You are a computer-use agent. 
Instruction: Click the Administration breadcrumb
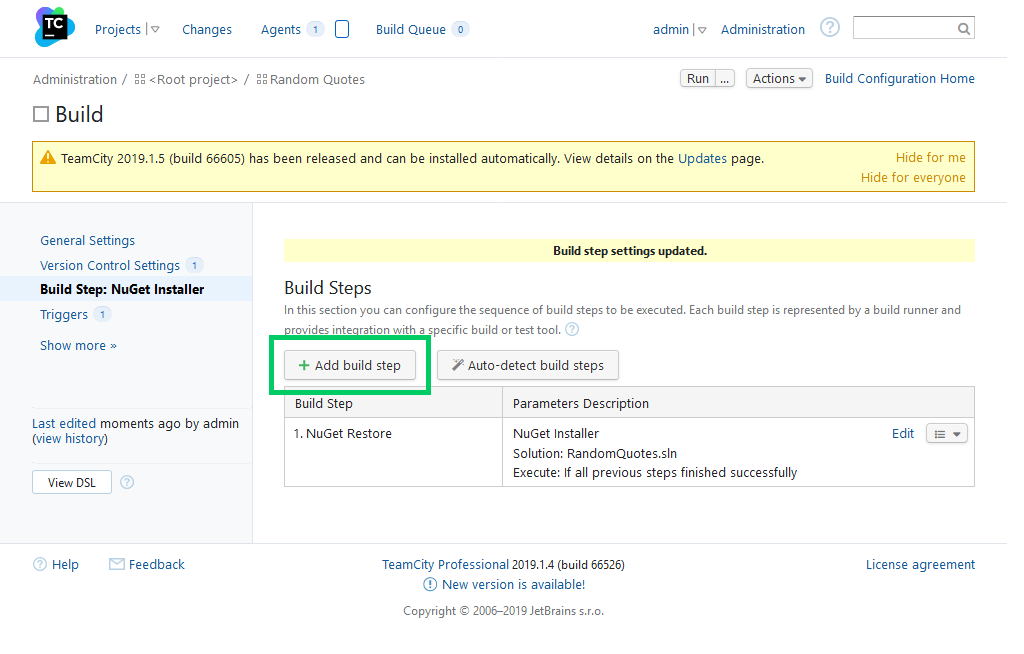coord(74,80)
